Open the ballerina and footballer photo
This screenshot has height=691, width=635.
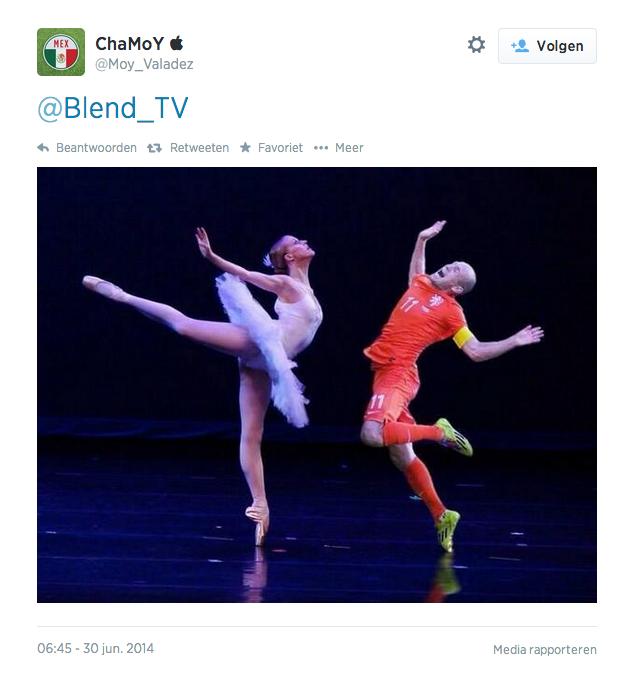coord(317,385)
